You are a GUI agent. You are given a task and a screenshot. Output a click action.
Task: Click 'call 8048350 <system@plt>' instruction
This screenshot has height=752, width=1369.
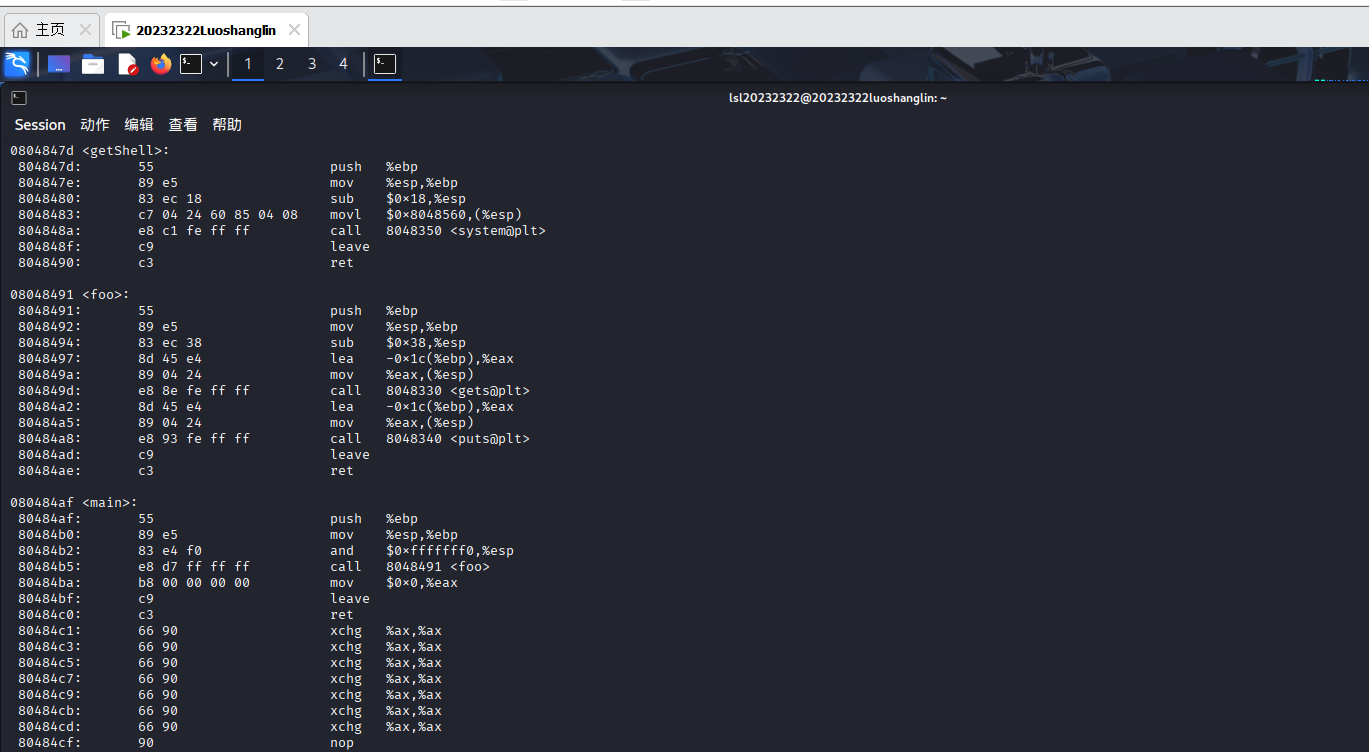point(438,231)
